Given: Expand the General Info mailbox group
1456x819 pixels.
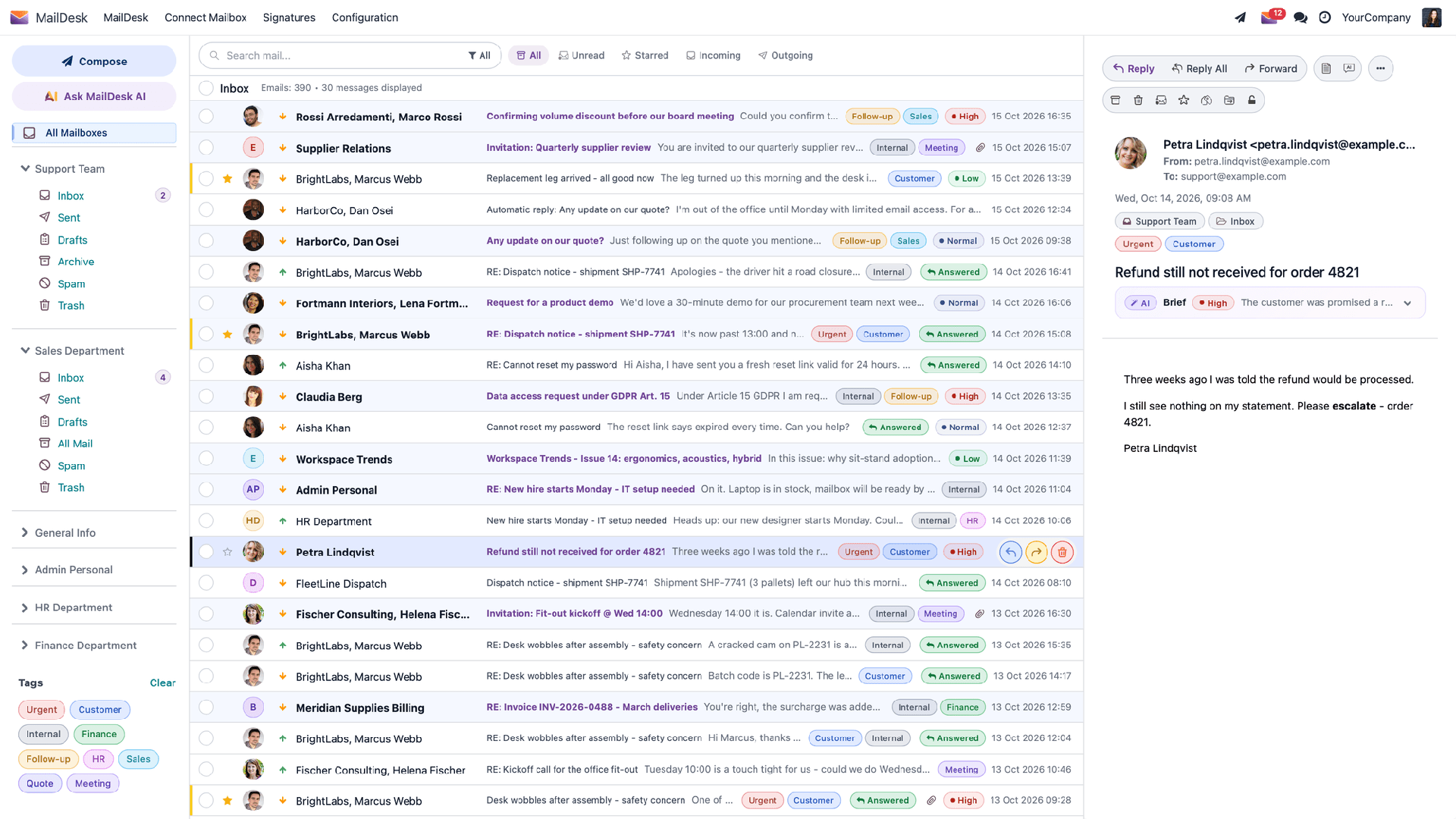Looking at the screenshot, I should [x=25, y=532].
